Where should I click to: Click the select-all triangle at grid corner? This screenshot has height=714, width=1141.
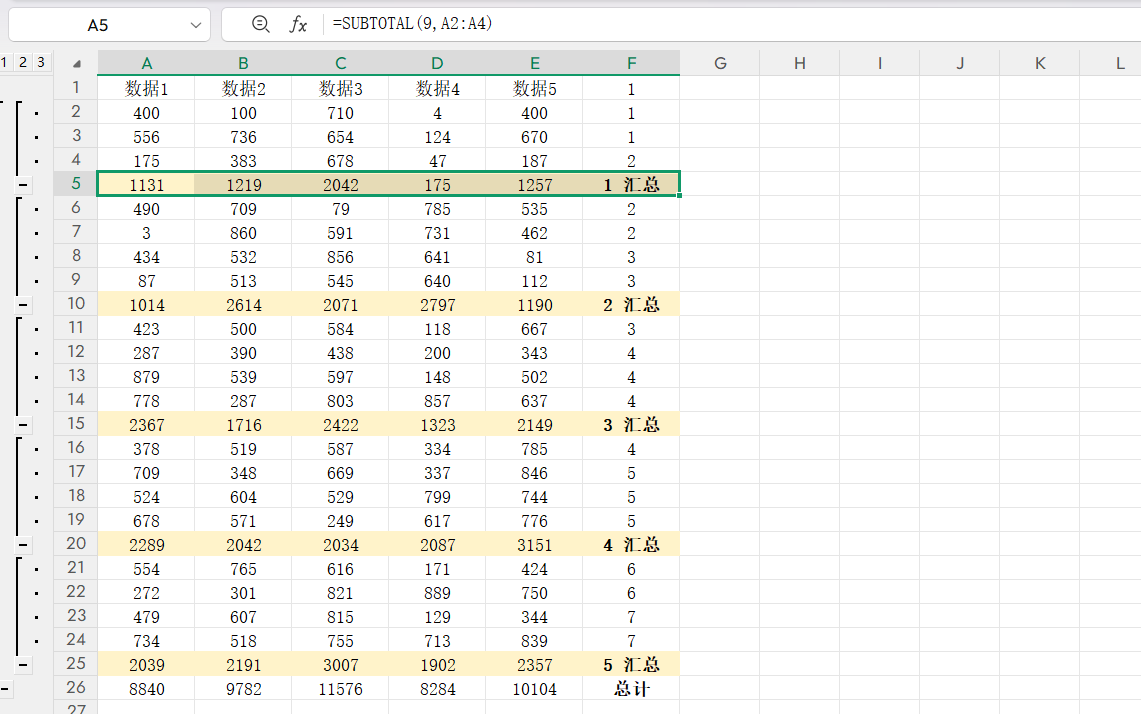click(76, 64)
